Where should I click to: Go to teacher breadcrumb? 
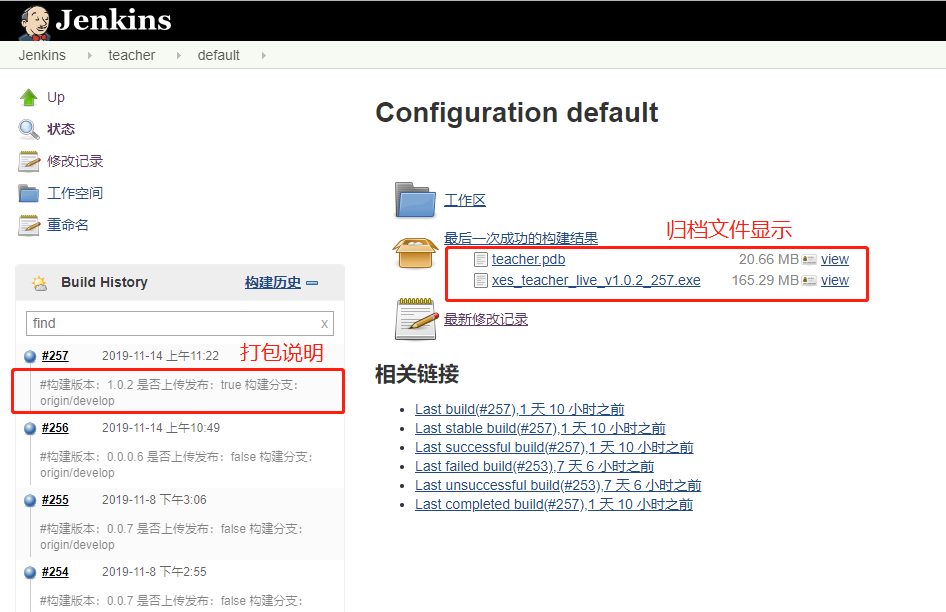point(132,56)
